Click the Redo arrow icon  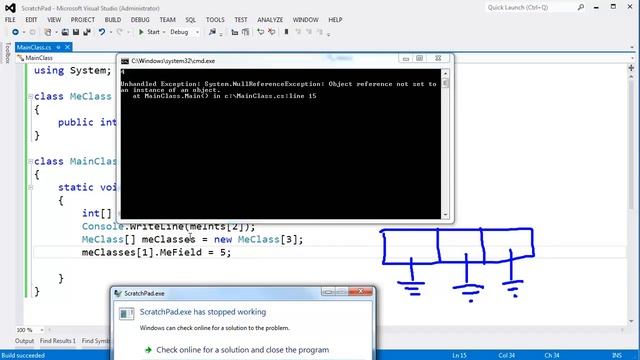pos(120,32)
